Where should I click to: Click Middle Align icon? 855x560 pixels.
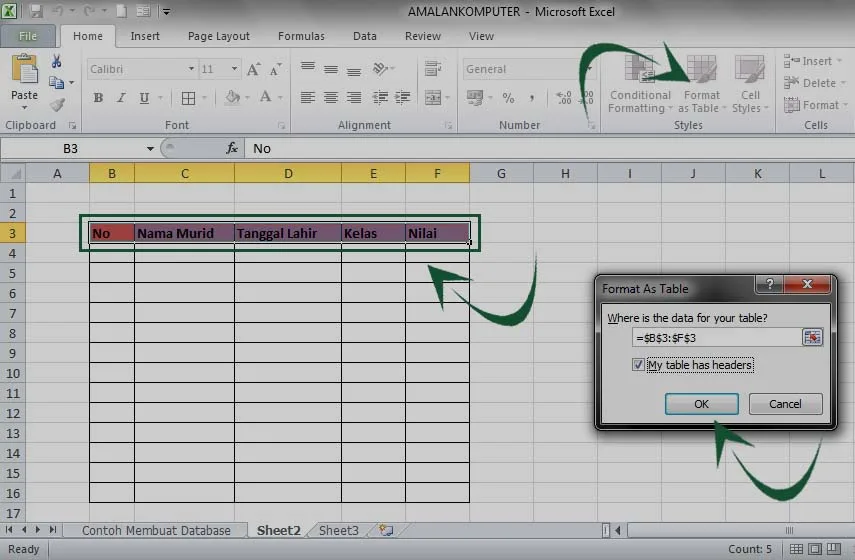(x=330, y=69)
